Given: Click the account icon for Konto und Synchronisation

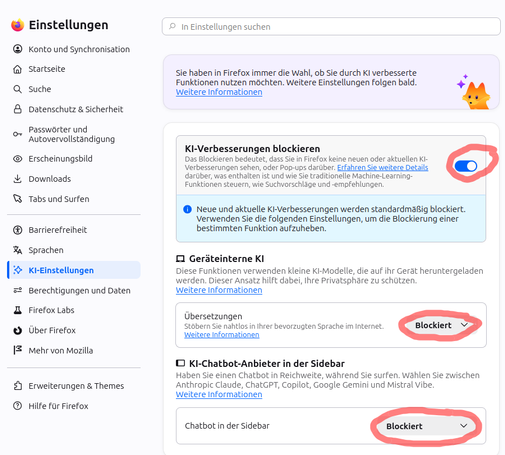Looking at the screenshot, I should [18, 49].
